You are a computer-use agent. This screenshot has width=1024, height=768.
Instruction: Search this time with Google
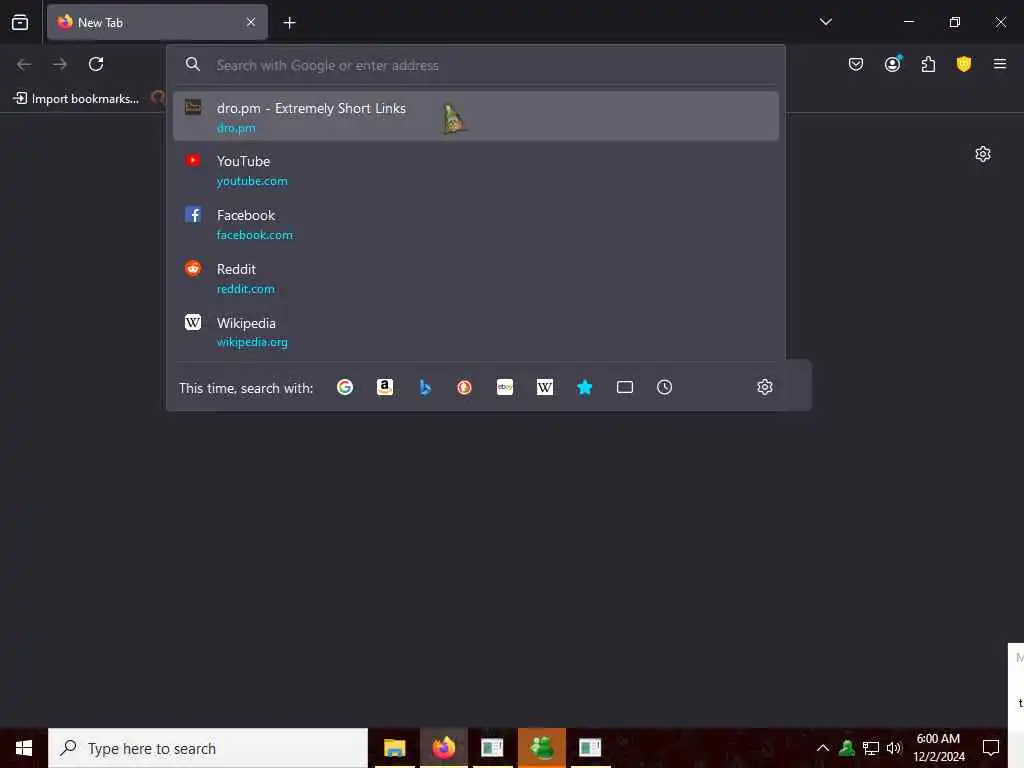tap(345, 387)
